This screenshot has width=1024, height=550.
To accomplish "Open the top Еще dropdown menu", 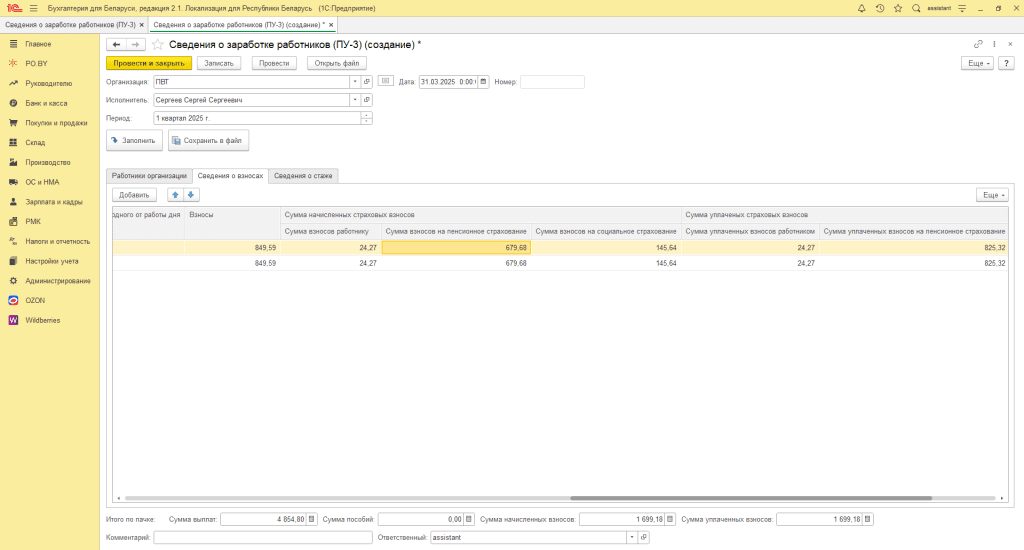I will tap(978, 63).
